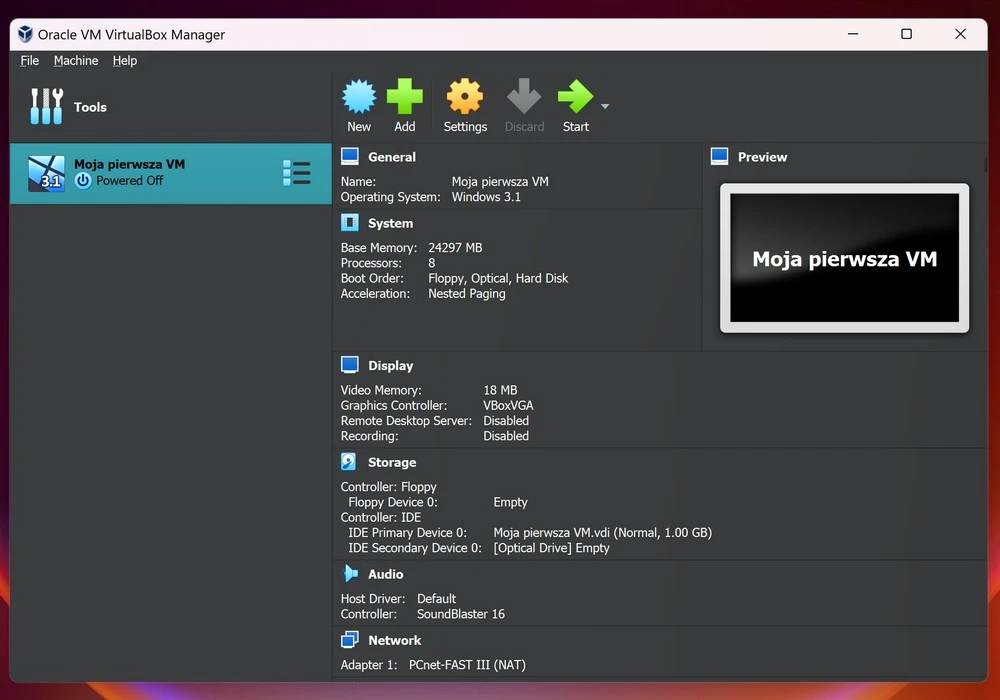Viewport: 1000px width, 700px height.
Task: Click the Preview section monitor icon
Action: 719,156
